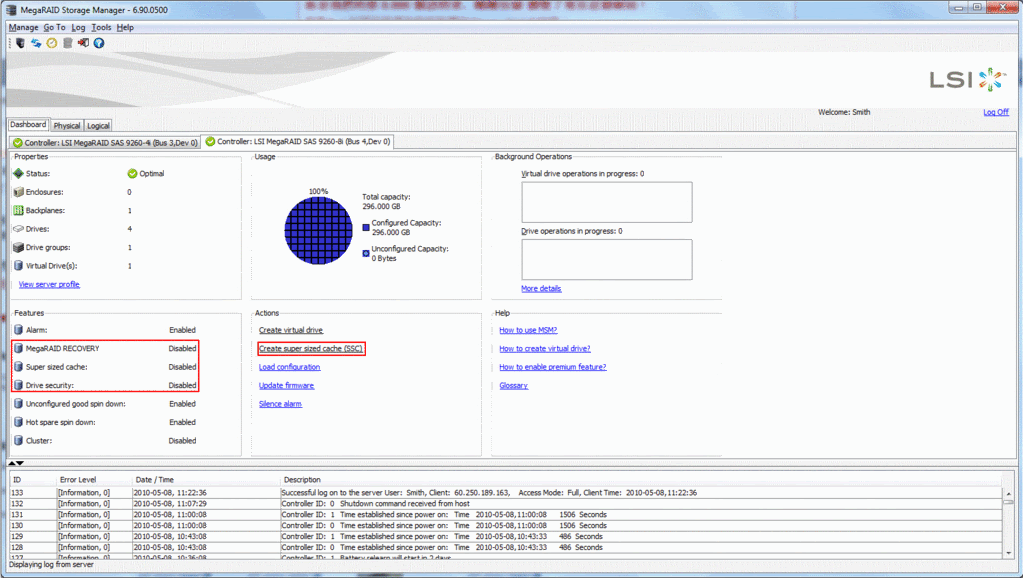The image size is (1023, 578).
Task: Open the Help menu
Action: [x=125, y=27]
